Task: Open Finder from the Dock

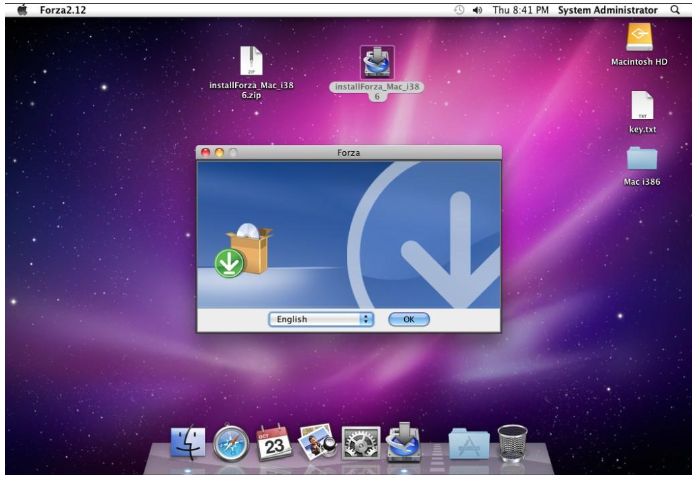Action: pos(188,442)
